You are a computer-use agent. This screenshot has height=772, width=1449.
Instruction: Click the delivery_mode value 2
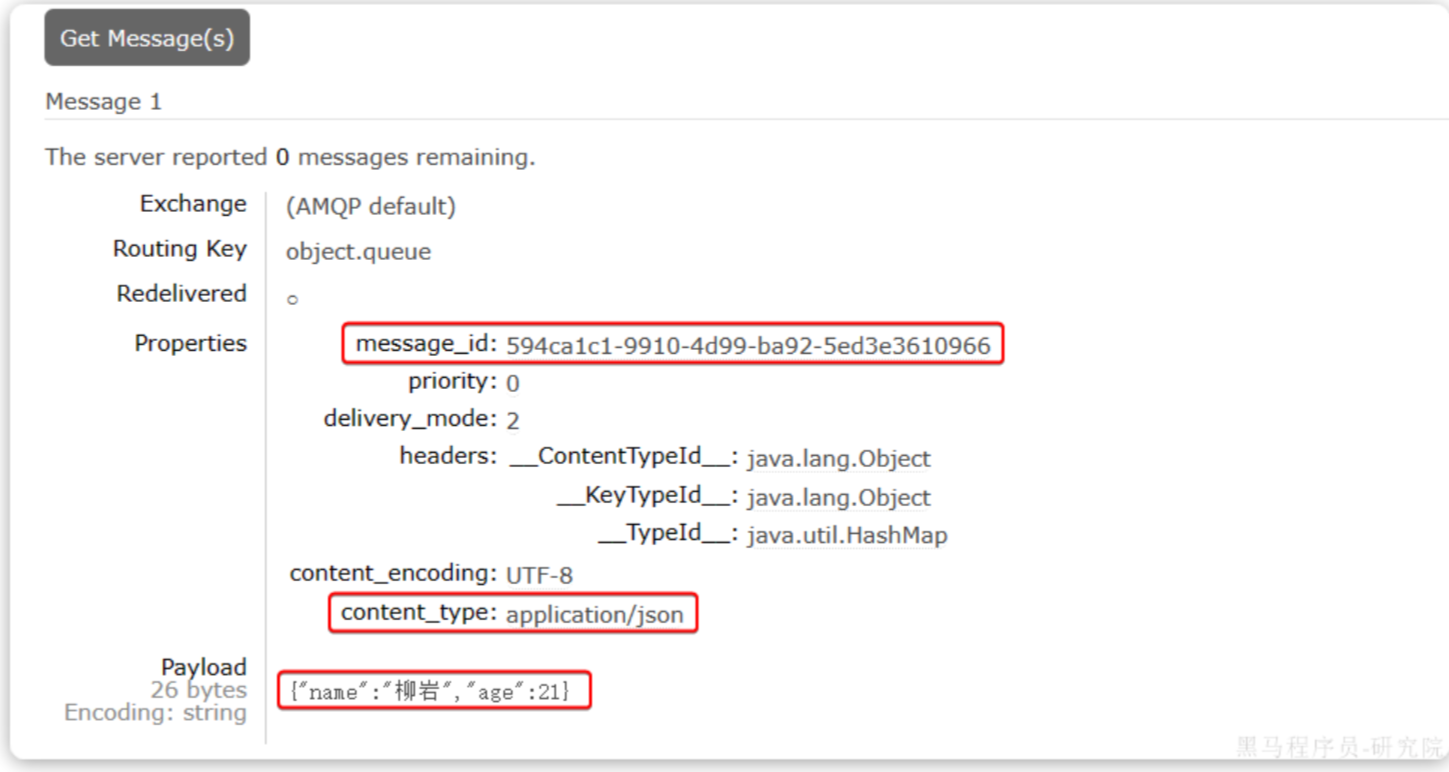513,421
